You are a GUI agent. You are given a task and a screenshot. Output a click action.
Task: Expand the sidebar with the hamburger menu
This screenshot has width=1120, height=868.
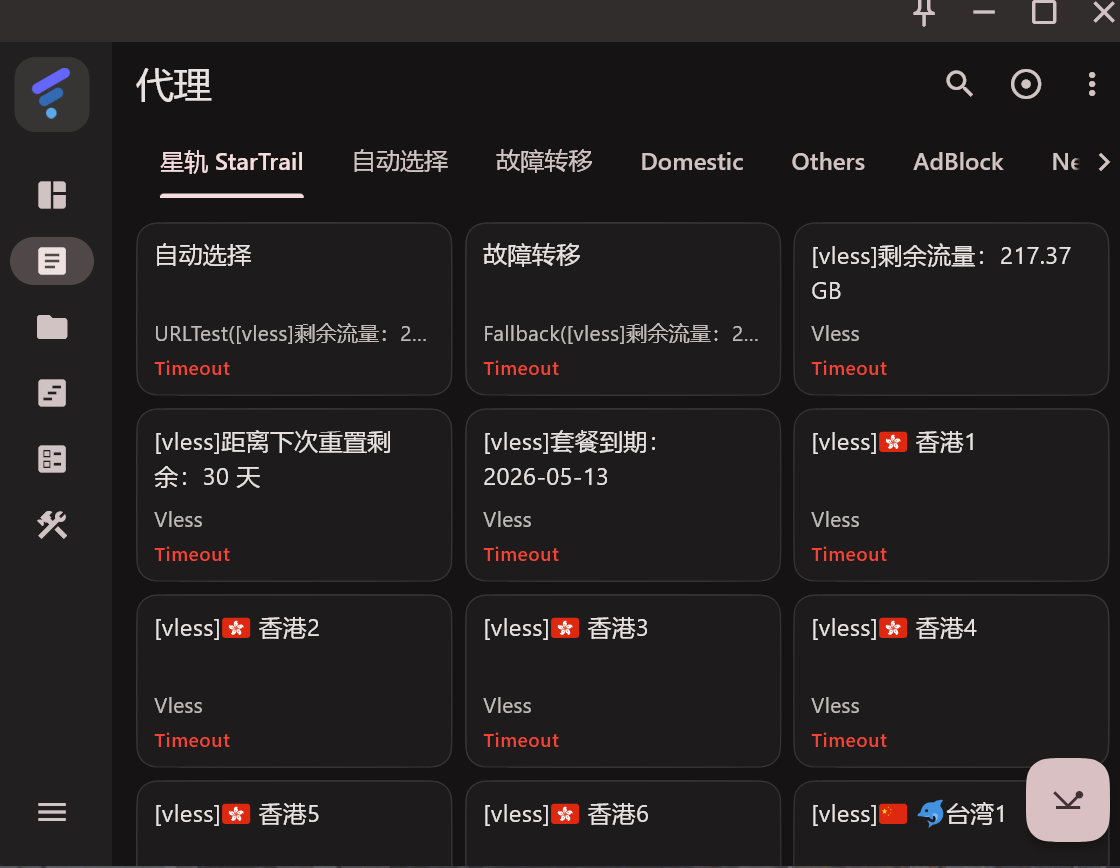pyautogui.click(x=52, y=812)
